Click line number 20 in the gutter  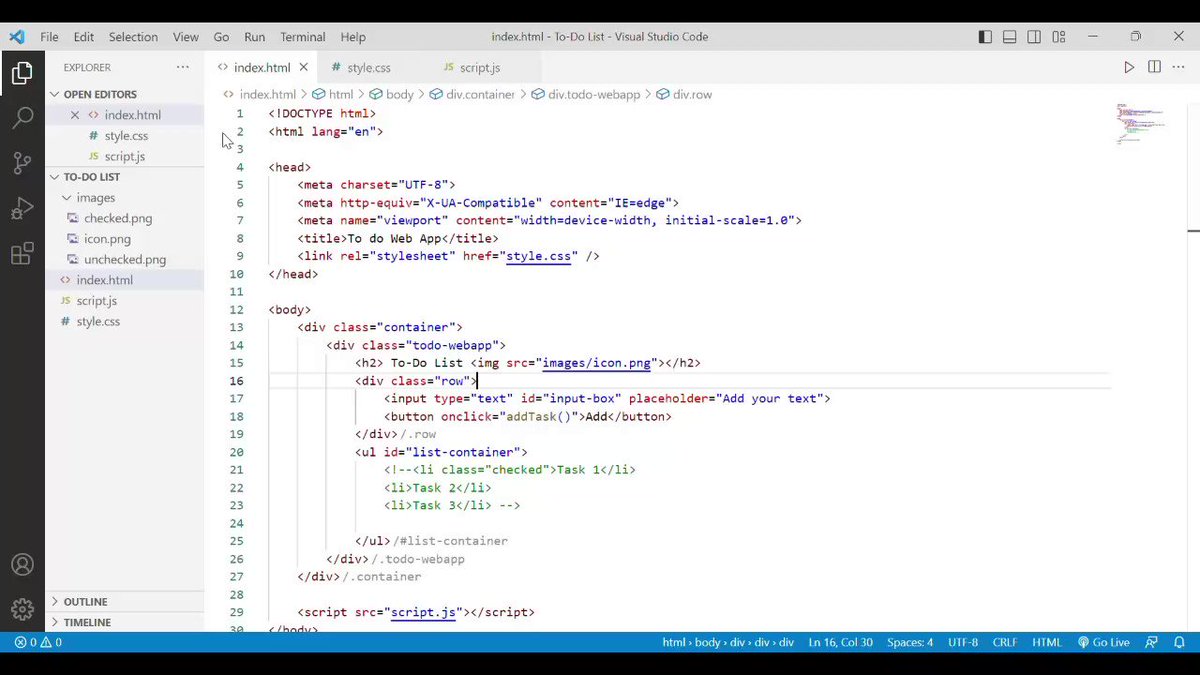tap(236, 452)
